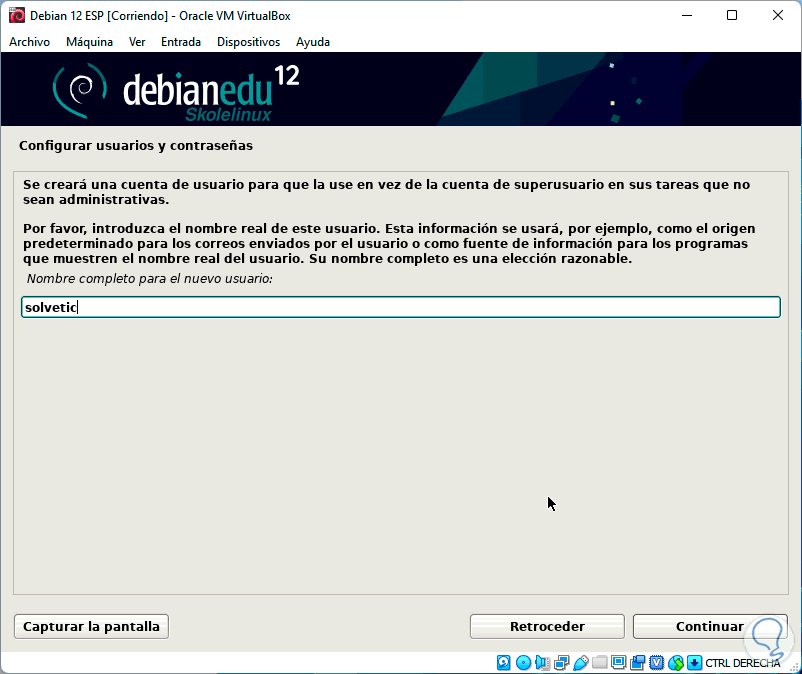The width and height of the screenshot is (802, 674).
Task: Click the USB devices status icon
Action: [x=581, y=663]
